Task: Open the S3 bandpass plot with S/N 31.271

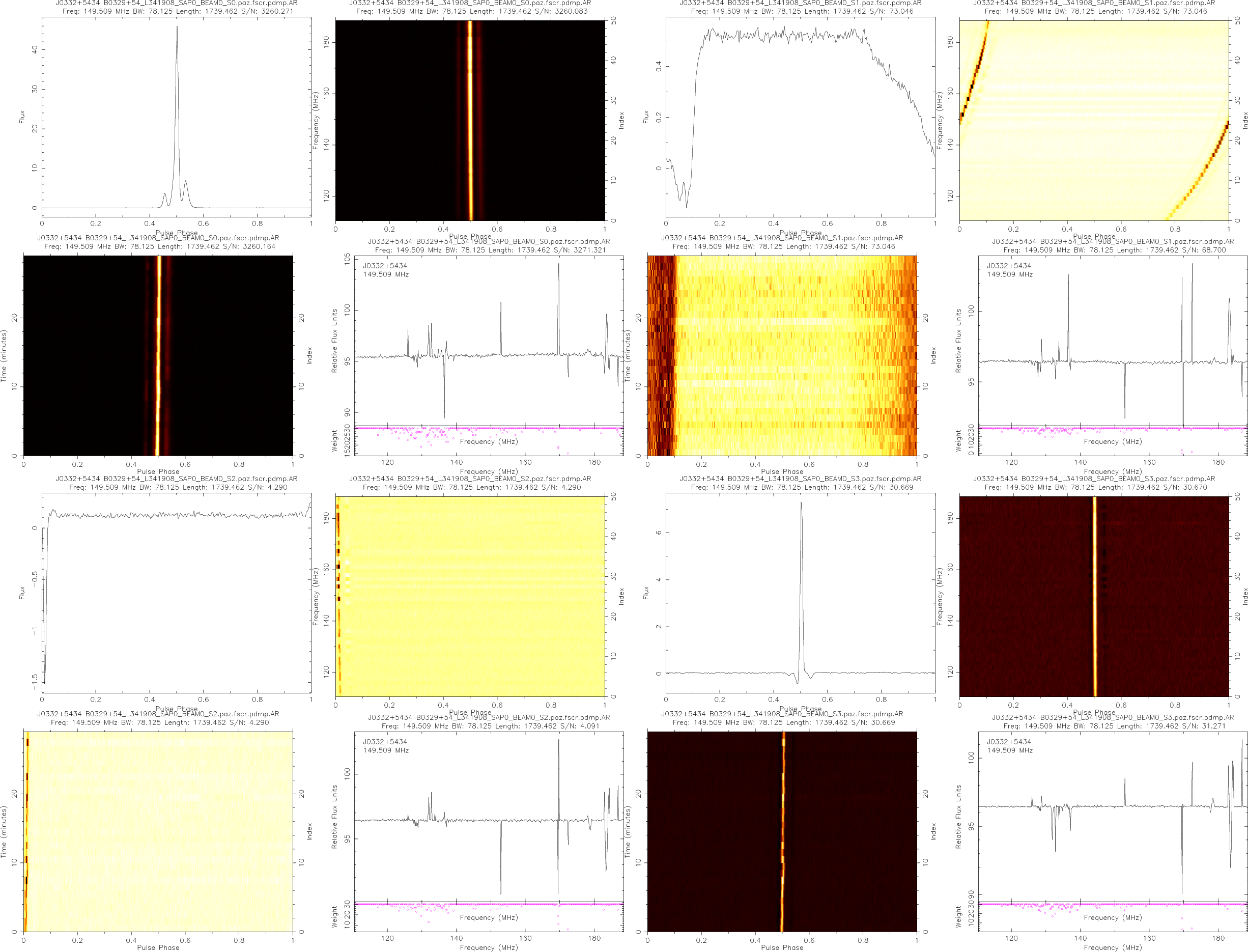Action: click(1112, 816)
